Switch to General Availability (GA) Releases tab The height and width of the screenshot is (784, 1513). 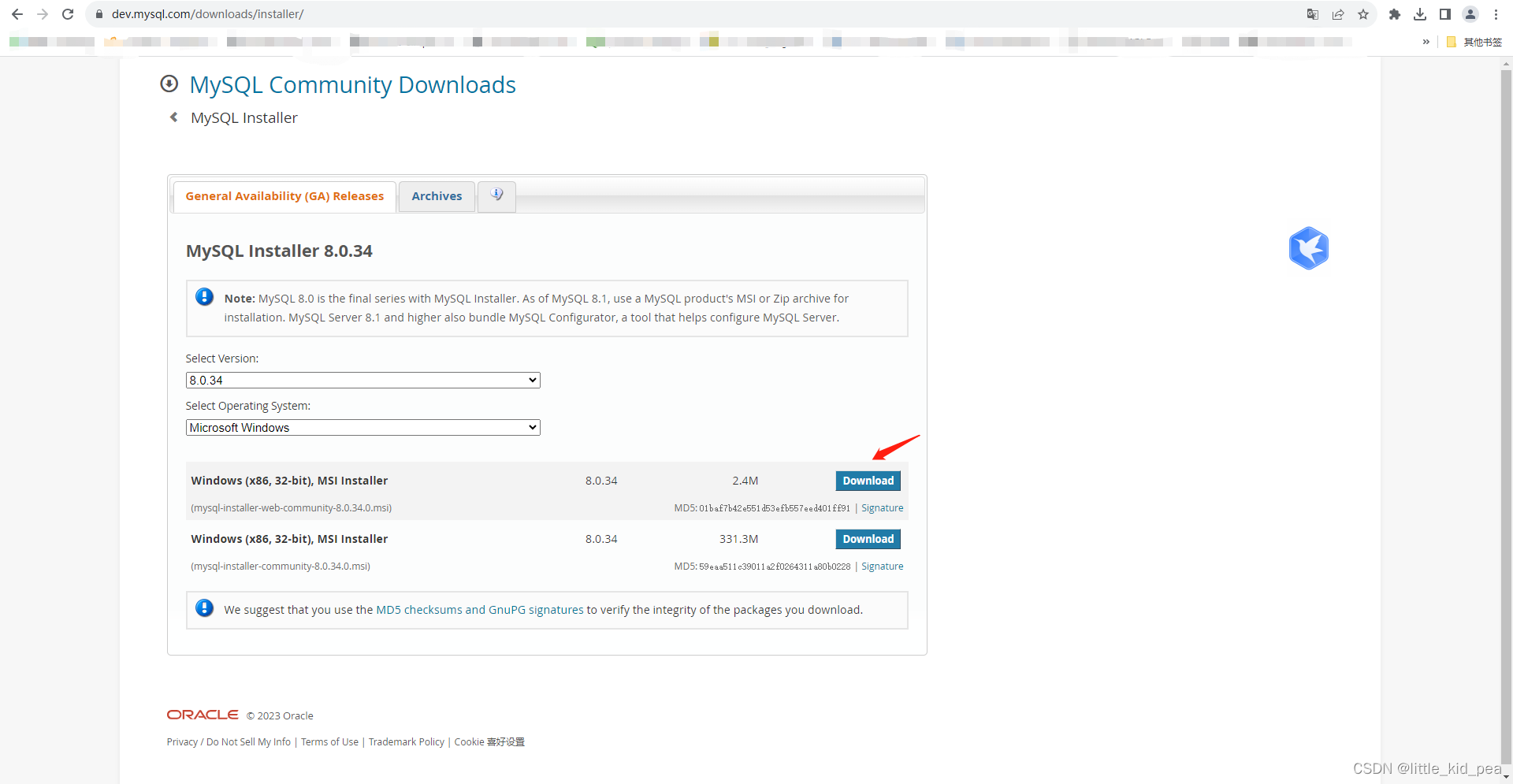(284, 196)
